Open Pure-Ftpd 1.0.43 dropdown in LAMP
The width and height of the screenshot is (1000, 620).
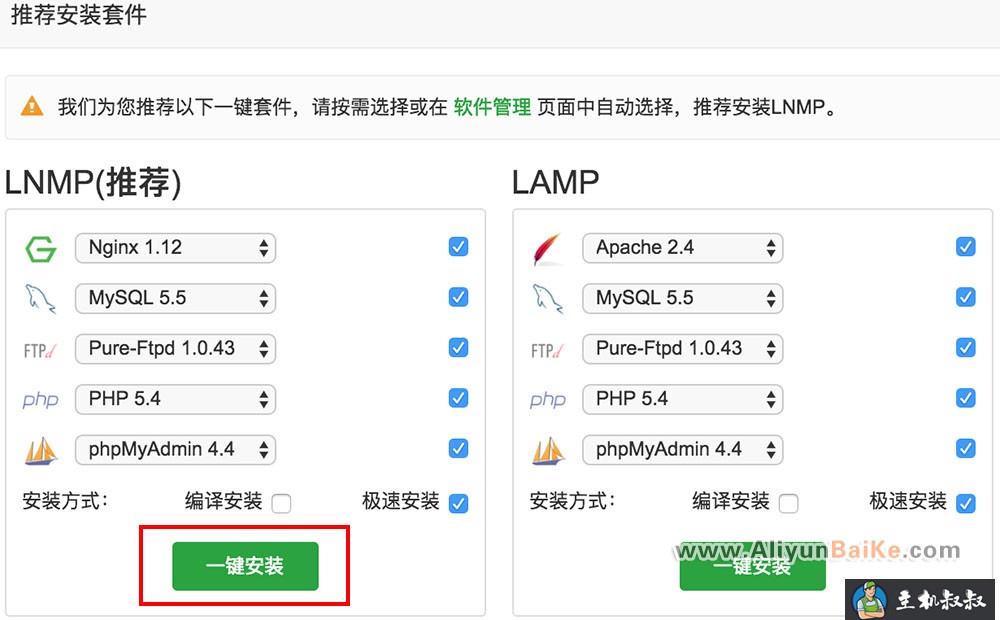[682, 348]
